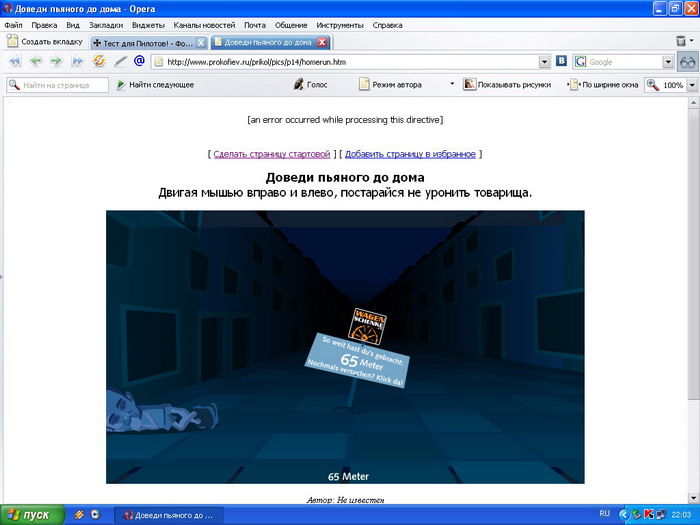Click the page icon in the address field
This screenshot has height=525, width=700.
click(x=158, y=62)
